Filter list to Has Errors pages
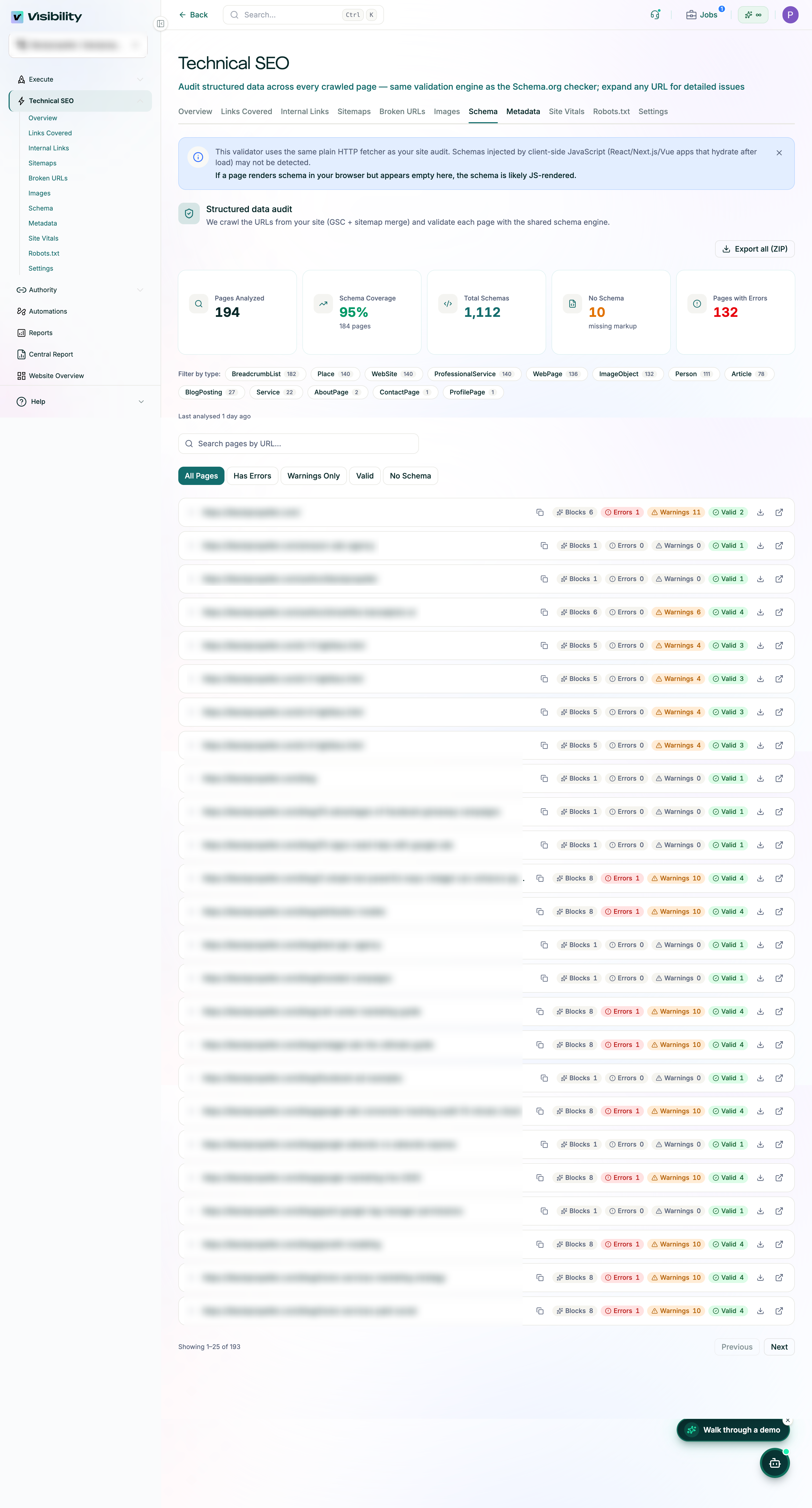 252,476
